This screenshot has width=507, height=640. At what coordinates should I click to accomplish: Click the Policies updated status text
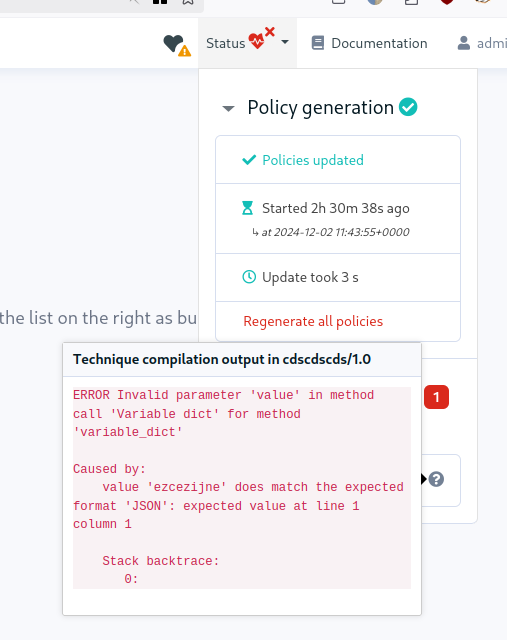(x=313, y=160)
